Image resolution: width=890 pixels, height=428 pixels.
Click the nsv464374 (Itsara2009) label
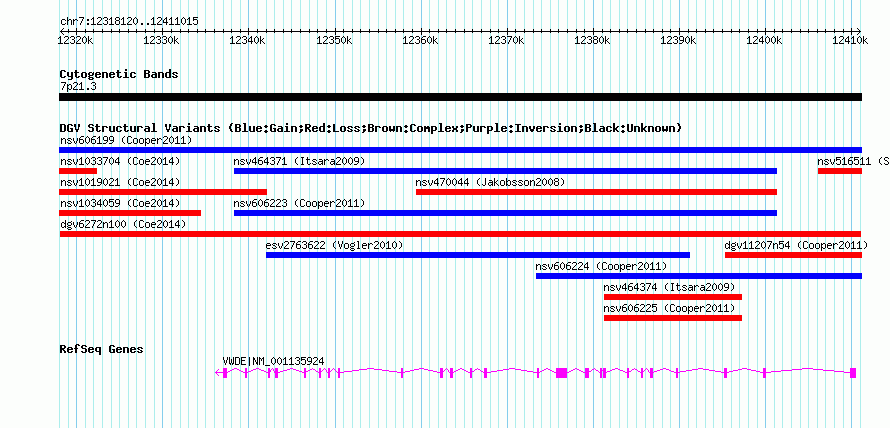click(x=669, y=287)
